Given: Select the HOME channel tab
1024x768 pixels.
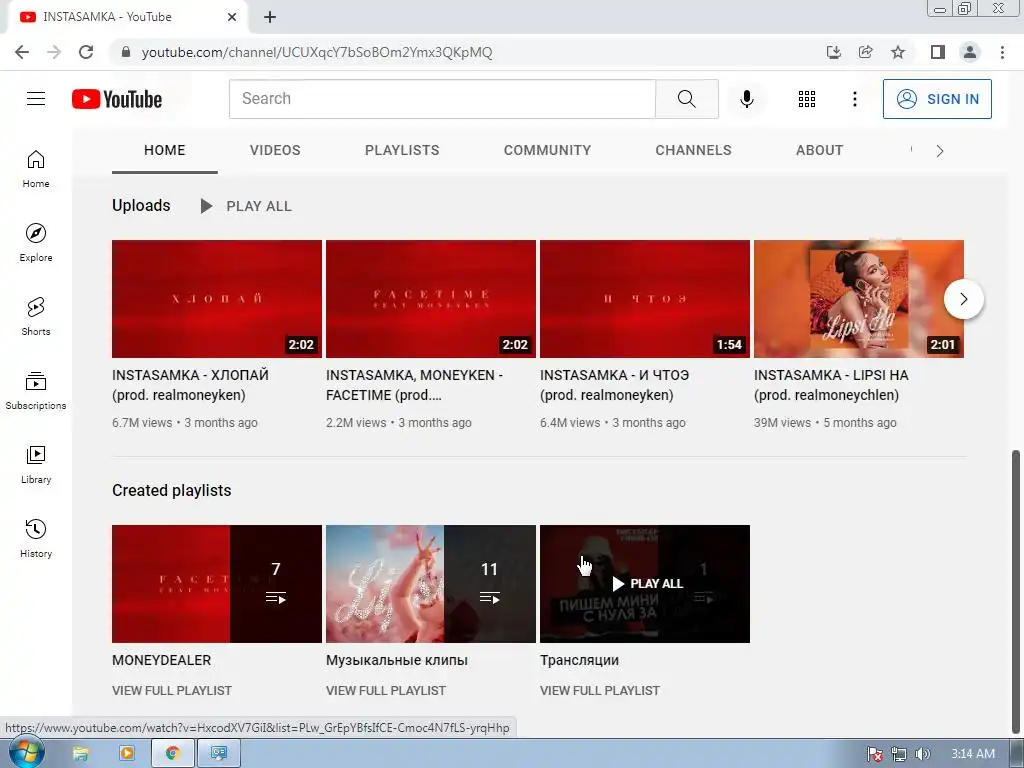Looking at the screenshot, I should 165,150.
